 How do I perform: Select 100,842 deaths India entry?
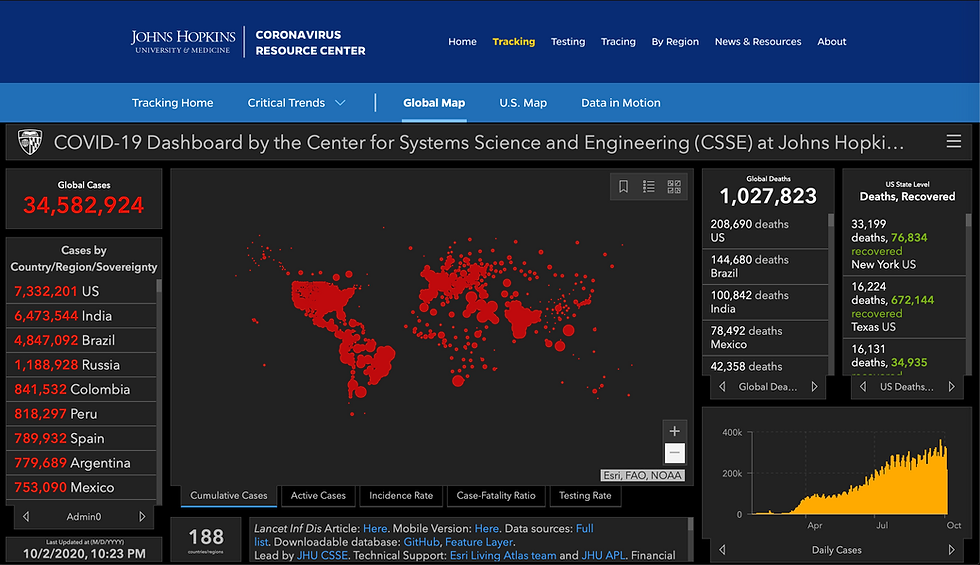click(766, 302)
